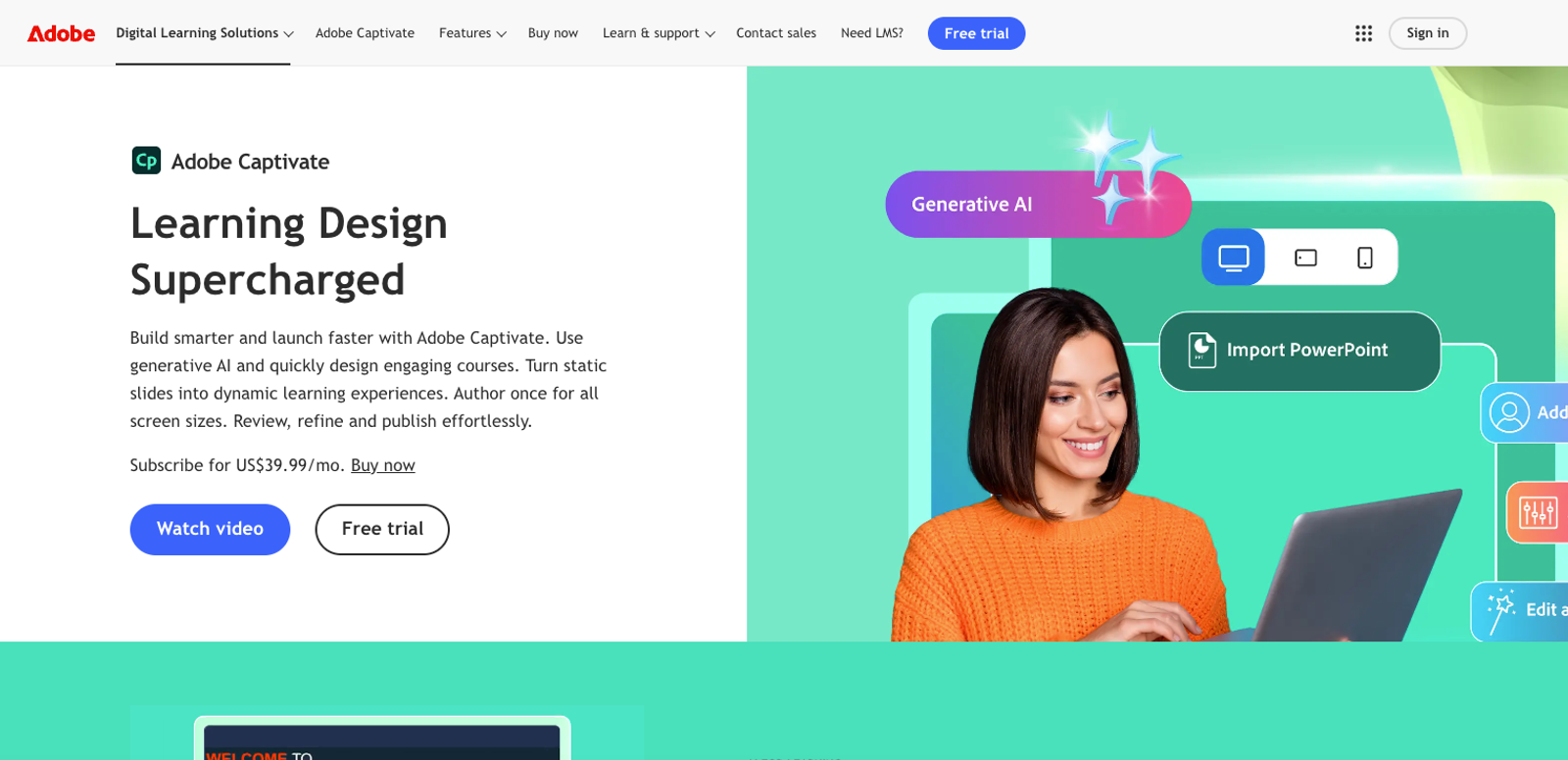Click the Adobe logo in header

tap(61, 33)
